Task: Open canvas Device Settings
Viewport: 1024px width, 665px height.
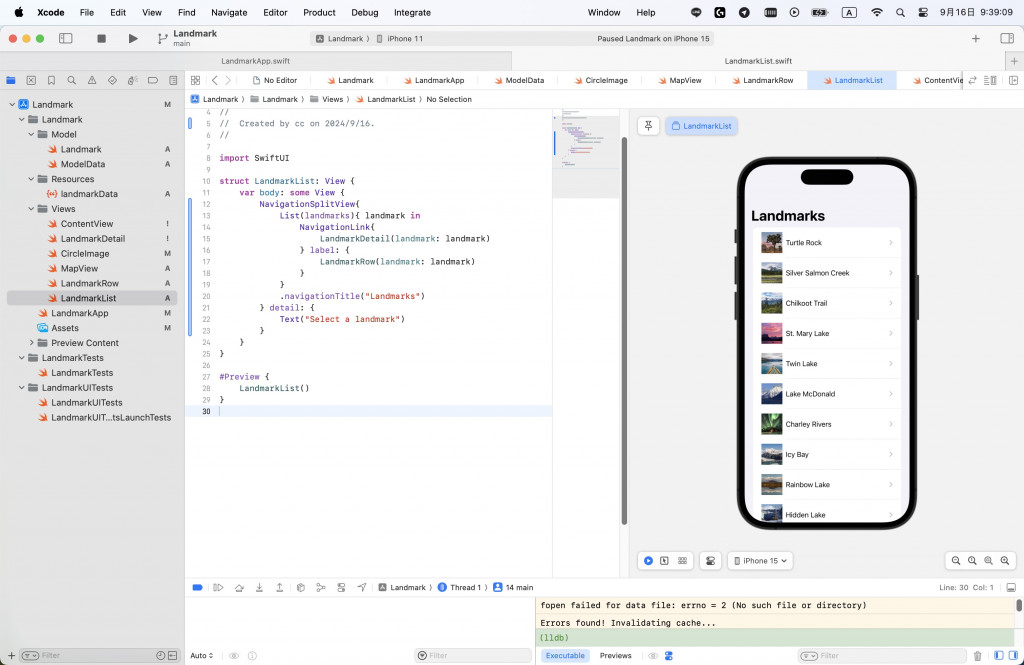Action: tap(711, 560)
